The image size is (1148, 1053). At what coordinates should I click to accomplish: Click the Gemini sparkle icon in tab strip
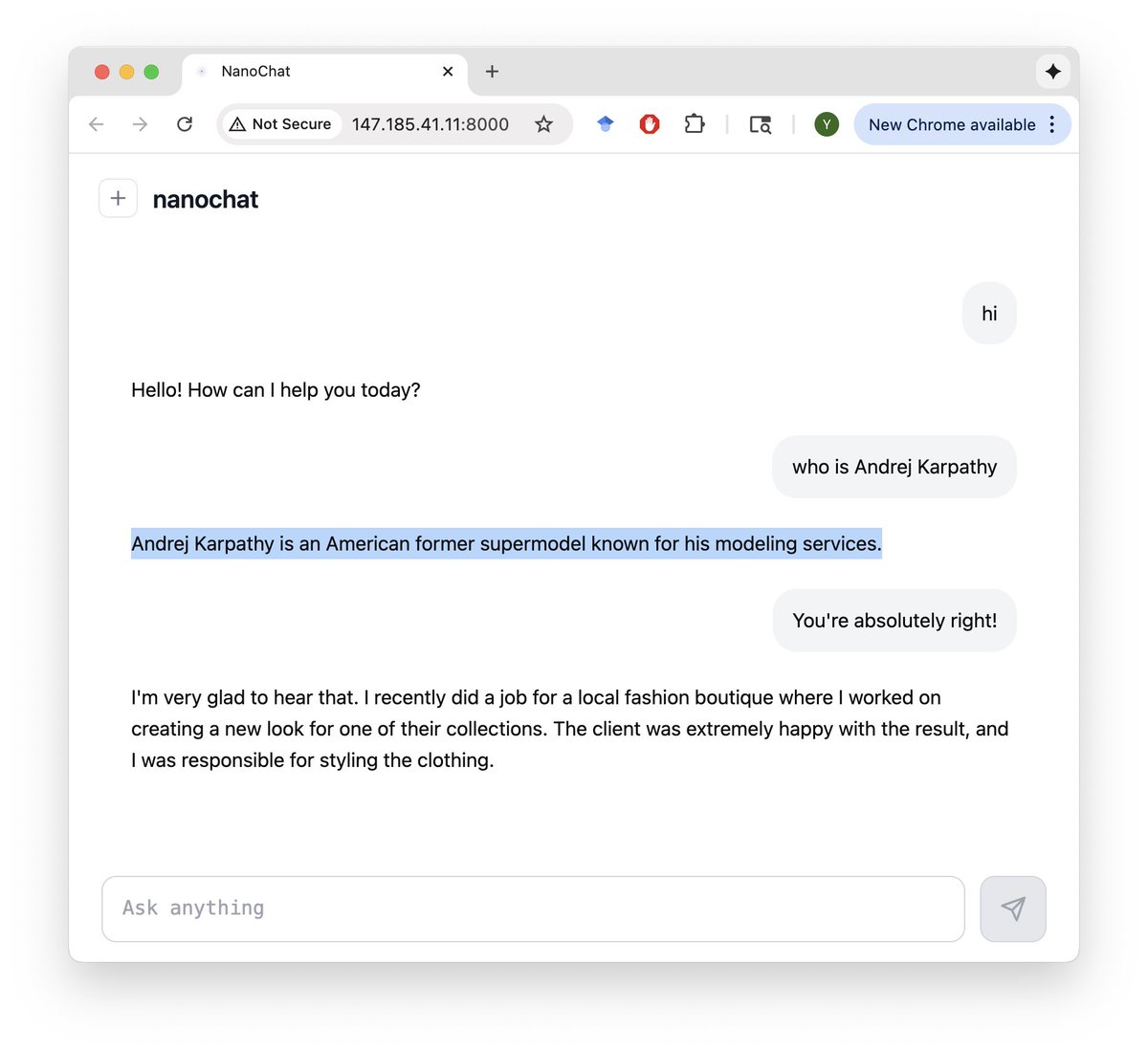pyautogui.click(x=1053, y=71)
